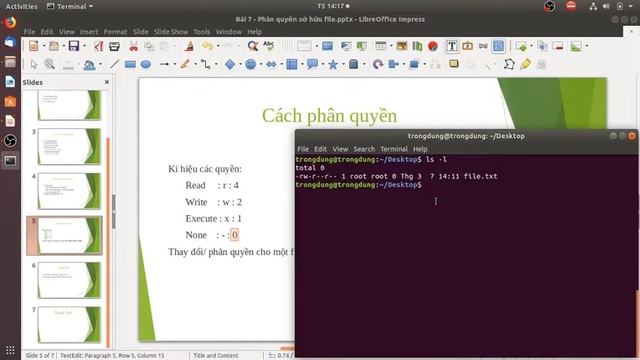Open the Impress Format menu
Image resolution: width=640 pixels, height=360 pixels.
click(x=116, y=31)
